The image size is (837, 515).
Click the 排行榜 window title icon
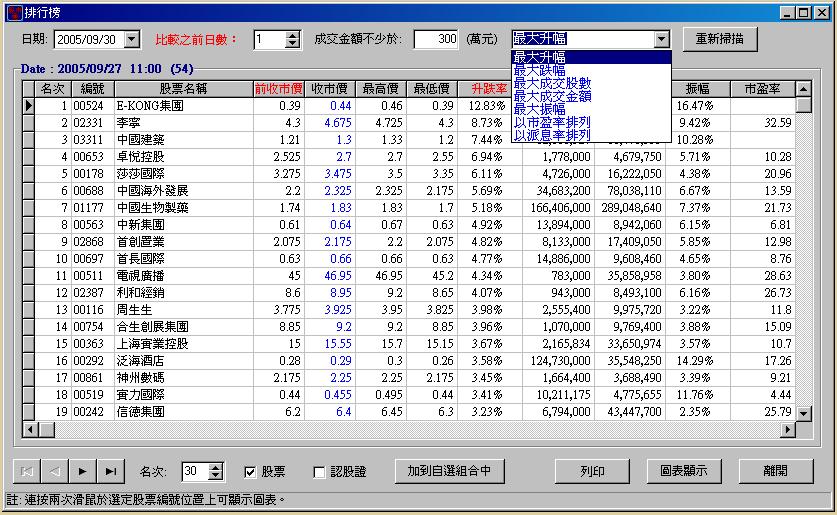[15, 12]
